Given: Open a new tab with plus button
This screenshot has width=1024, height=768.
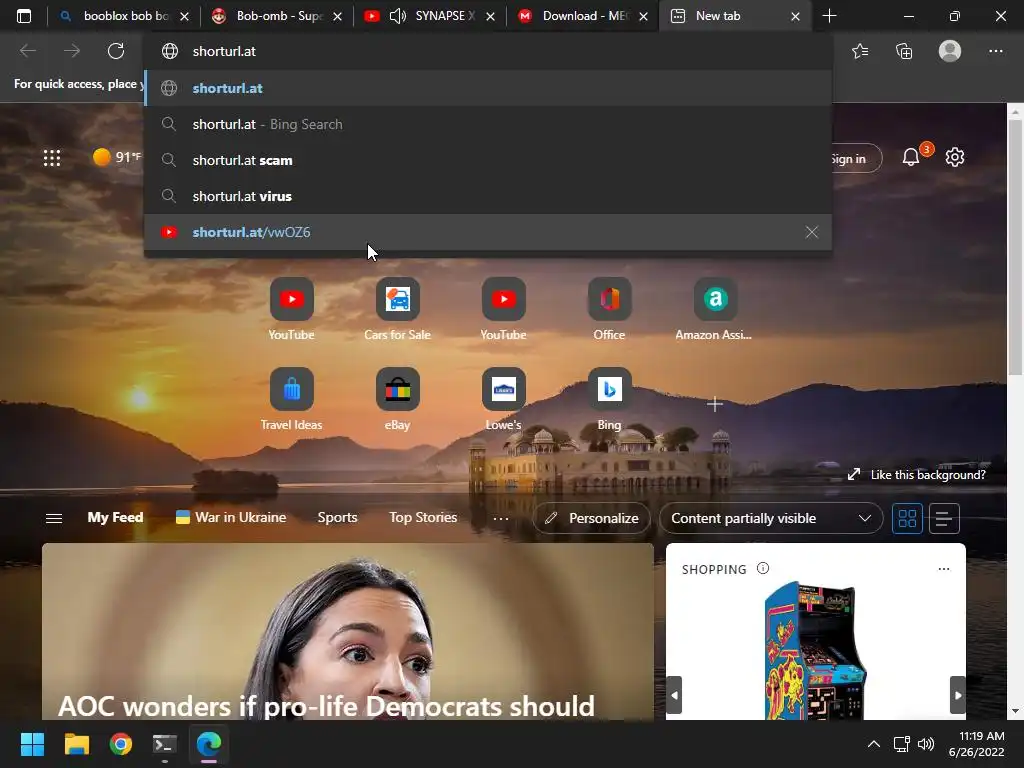Looking at the screenshot, I should [x=829, y=16].
